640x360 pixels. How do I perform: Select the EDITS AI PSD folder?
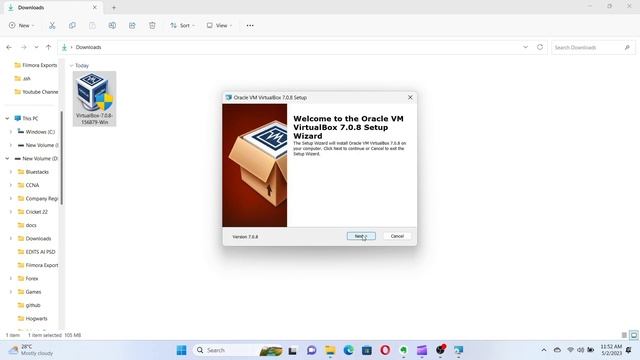(x=37, y=252)
